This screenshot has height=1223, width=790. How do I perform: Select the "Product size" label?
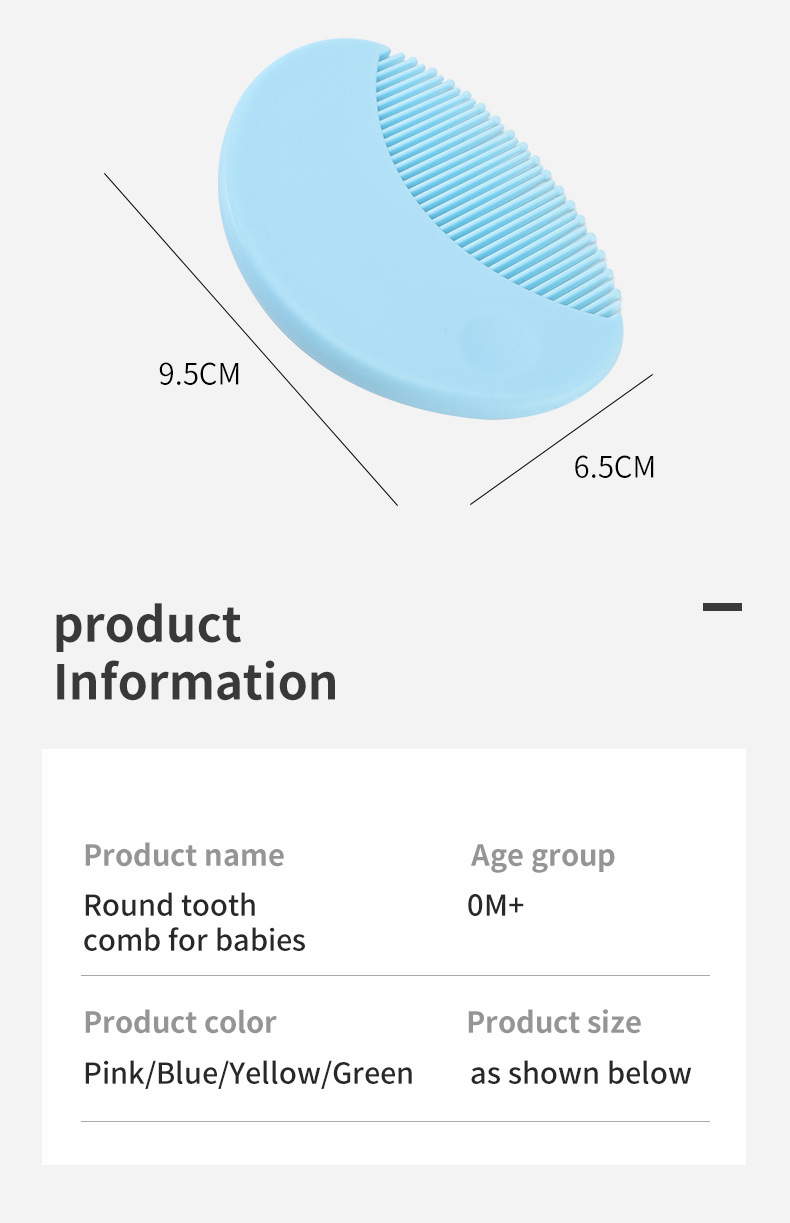pos(554,1023)
